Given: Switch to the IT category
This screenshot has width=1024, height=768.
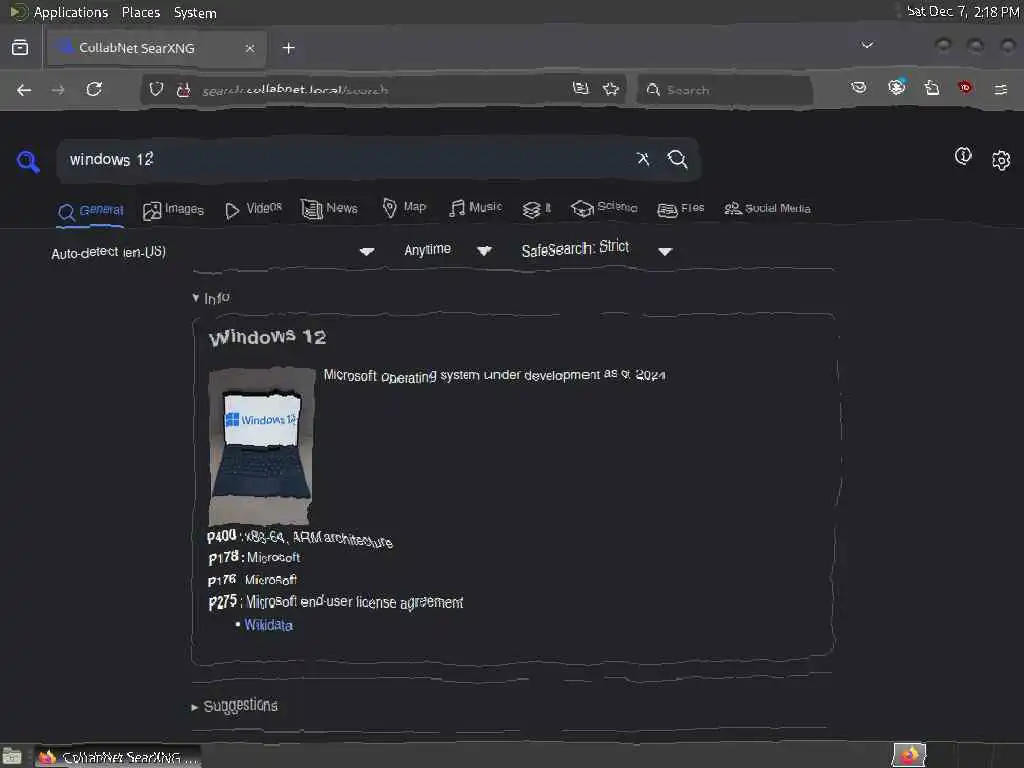Looking at the screenshot, I should click(537, 209).
